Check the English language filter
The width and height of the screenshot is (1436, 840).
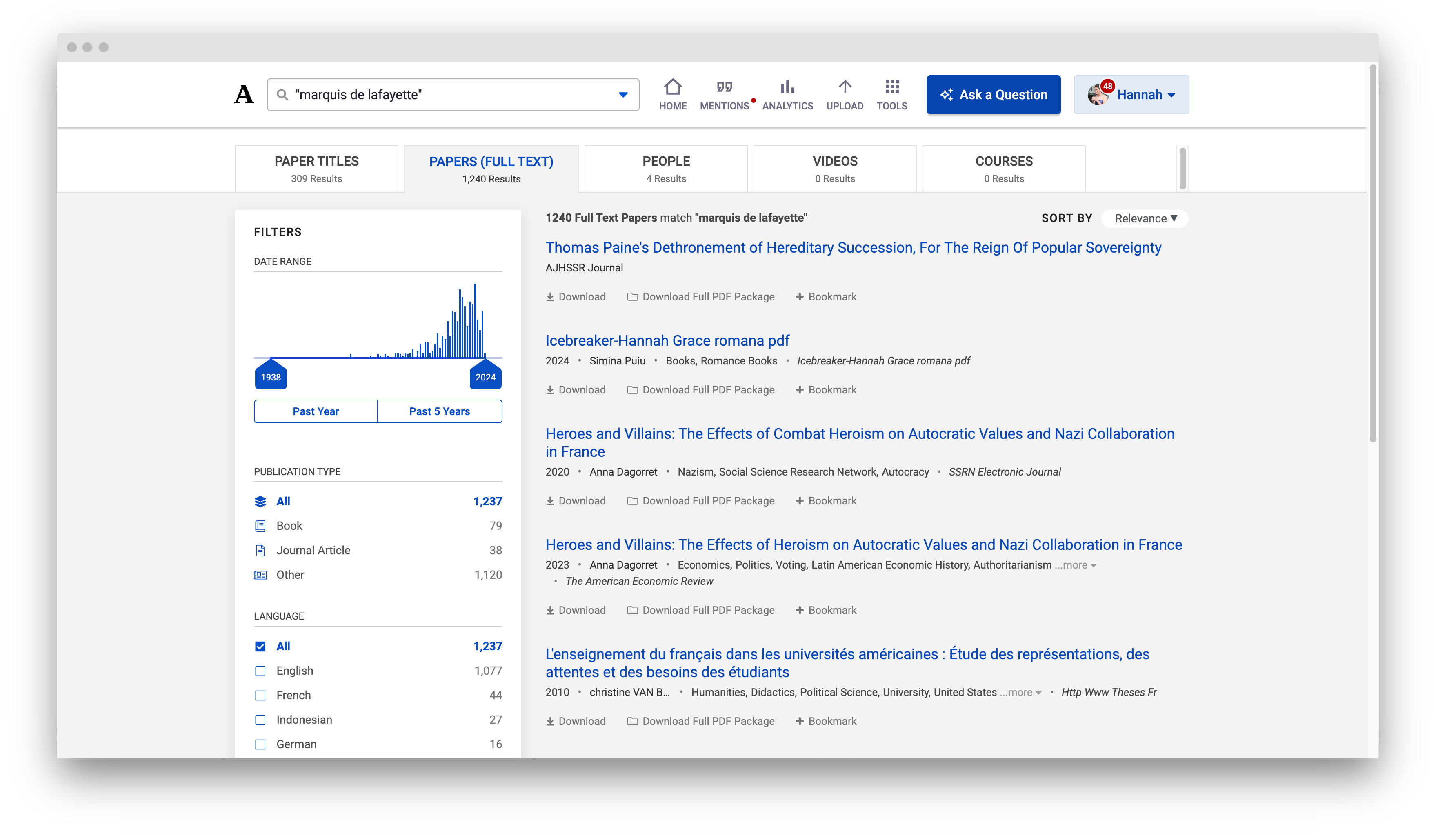tap(260, 671)
